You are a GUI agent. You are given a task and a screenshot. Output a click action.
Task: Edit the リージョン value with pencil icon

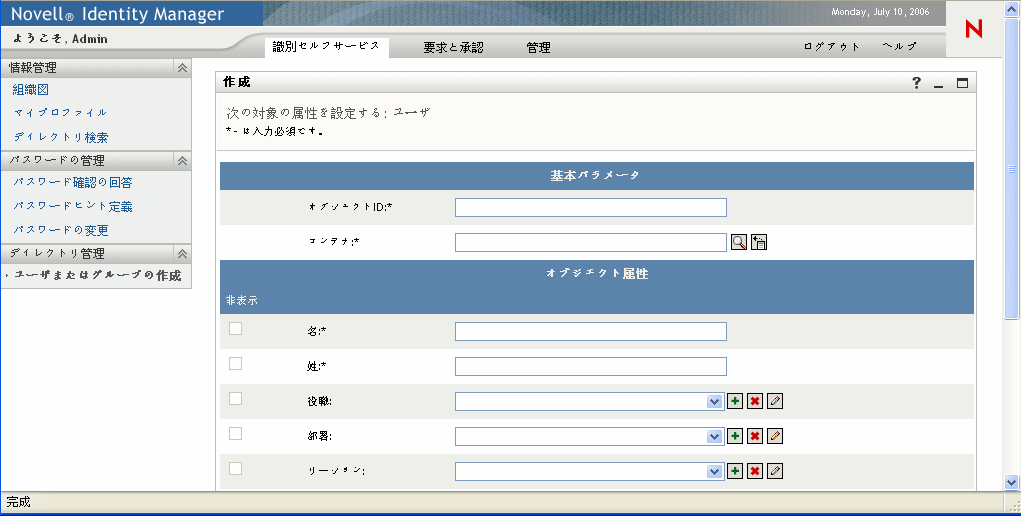775,471
